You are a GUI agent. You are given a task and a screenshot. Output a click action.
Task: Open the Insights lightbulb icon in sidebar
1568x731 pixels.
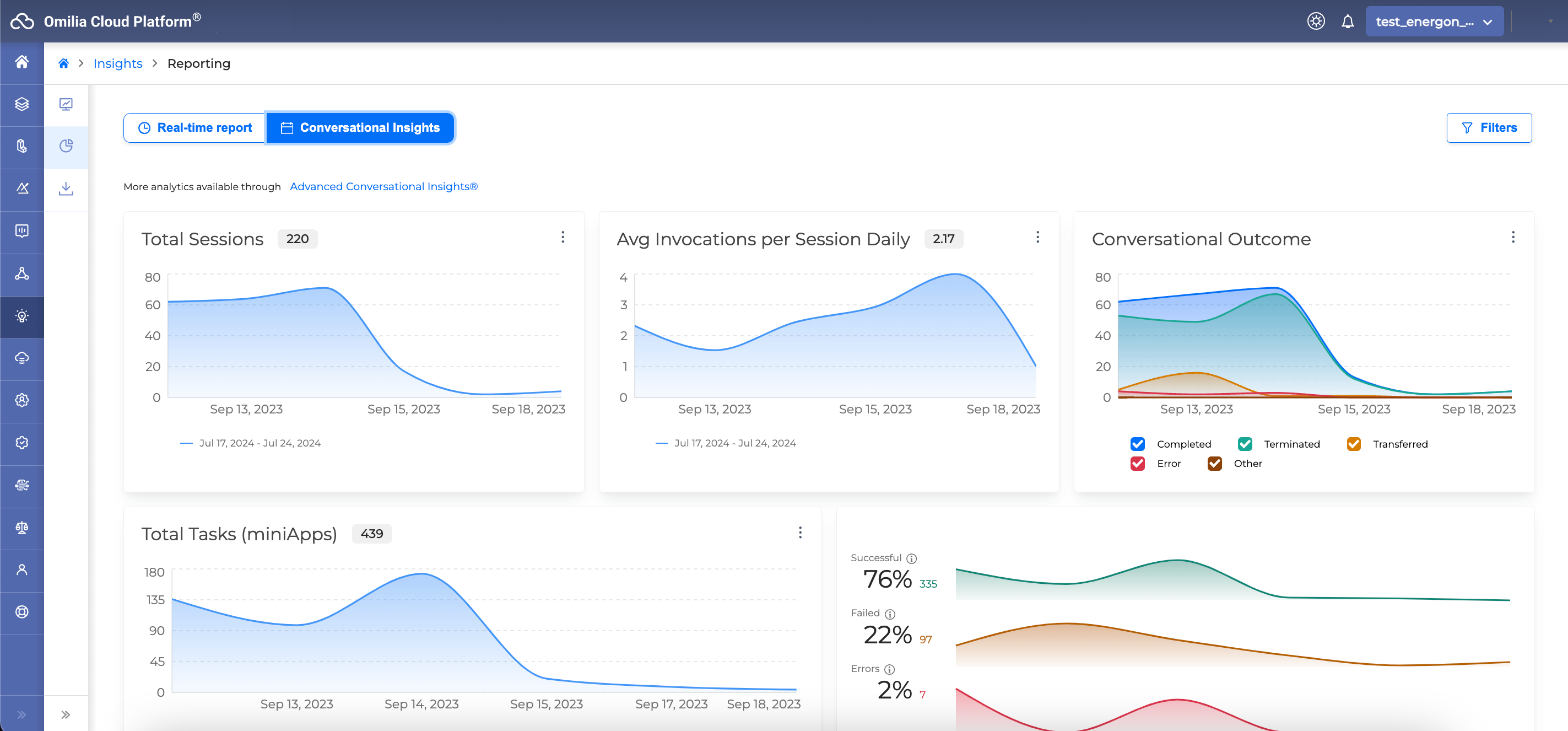pos(22,316)
